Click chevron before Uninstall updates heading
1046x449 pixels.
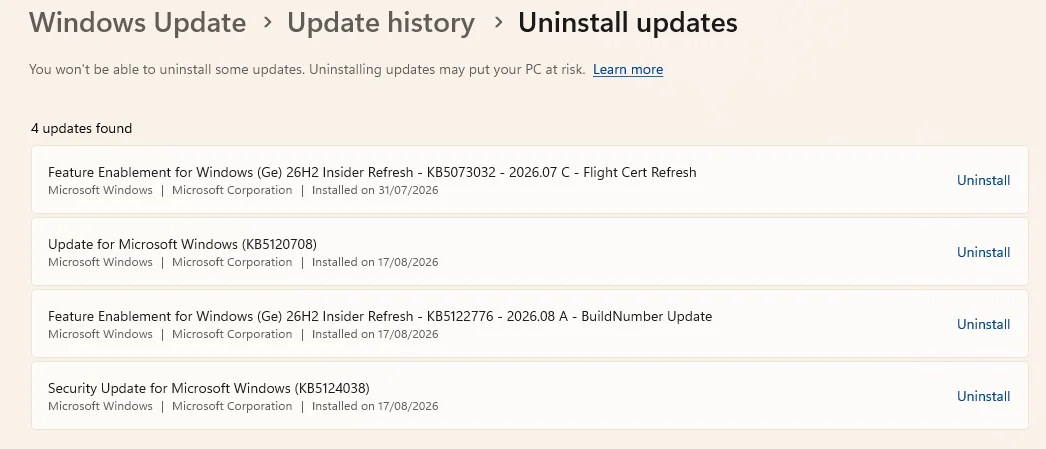click(498, 23)
